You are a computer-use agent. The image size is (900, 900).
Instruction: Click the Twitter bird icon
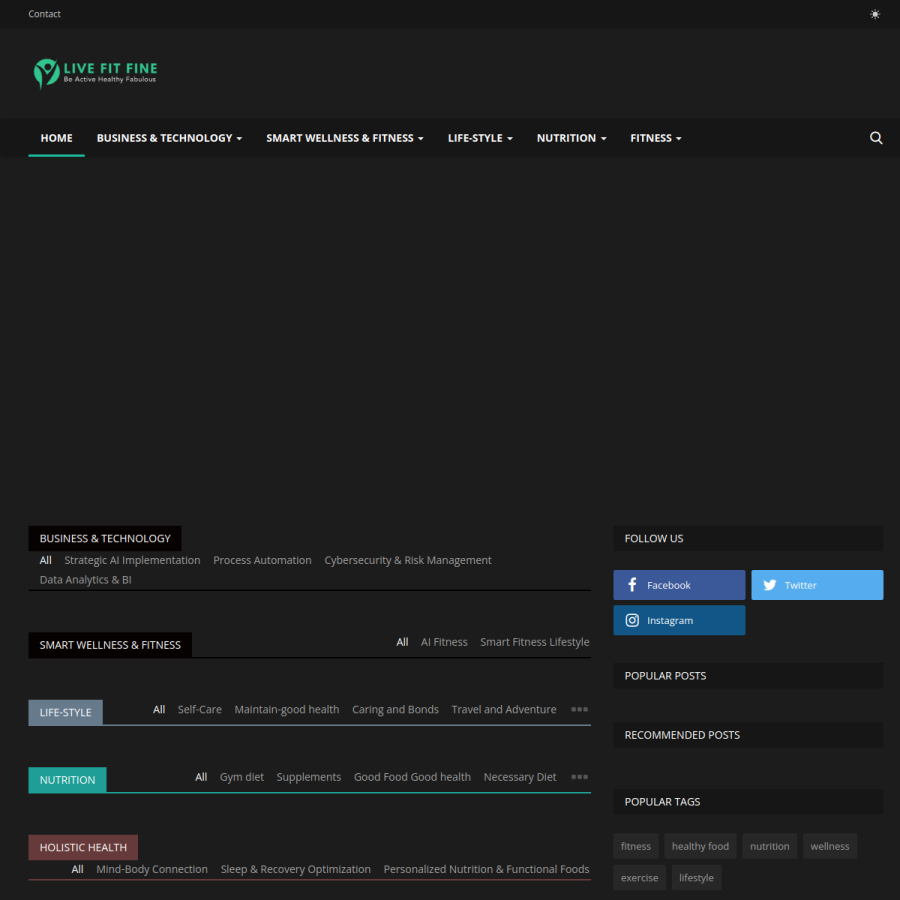(770, 585)
